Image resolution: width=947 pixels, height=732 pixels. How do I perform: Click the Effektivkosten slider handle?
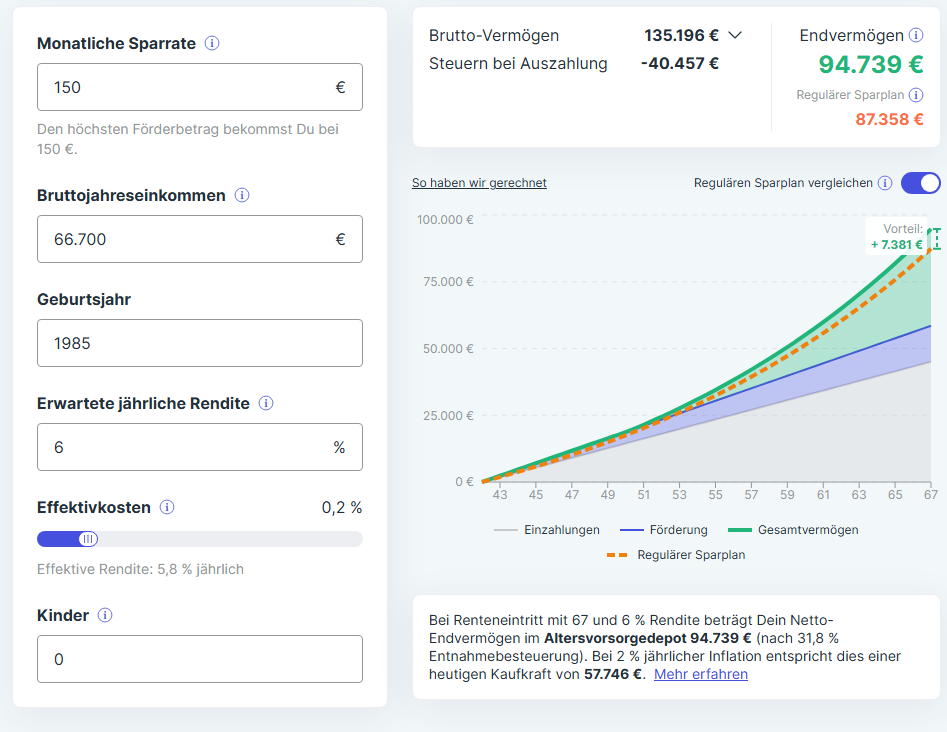pyautogui.click(x=88, y=539)
